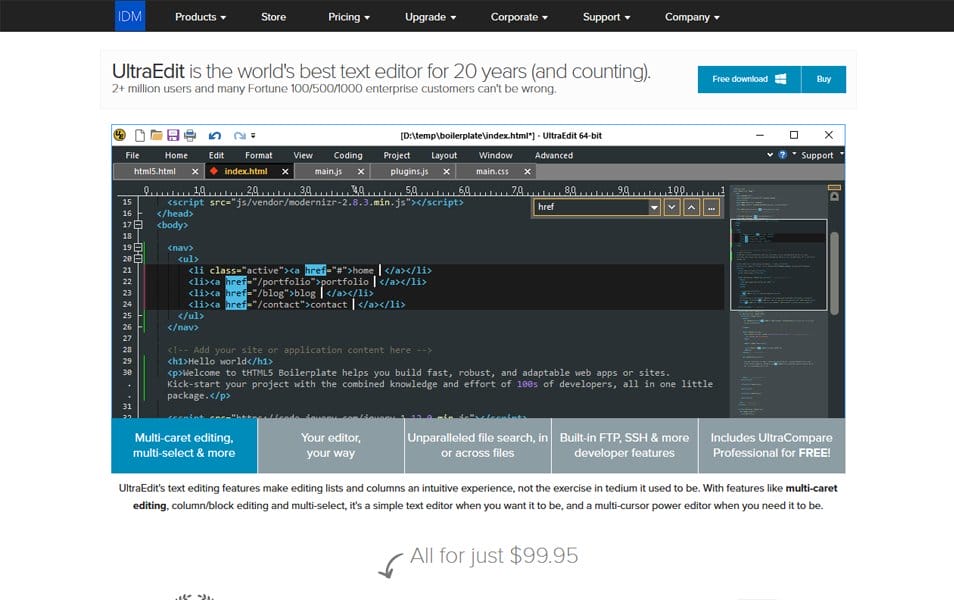Click the blue Help question mark icon
Image resolution: width=954 pixels, height=600 pixels.
pos(782,155)
